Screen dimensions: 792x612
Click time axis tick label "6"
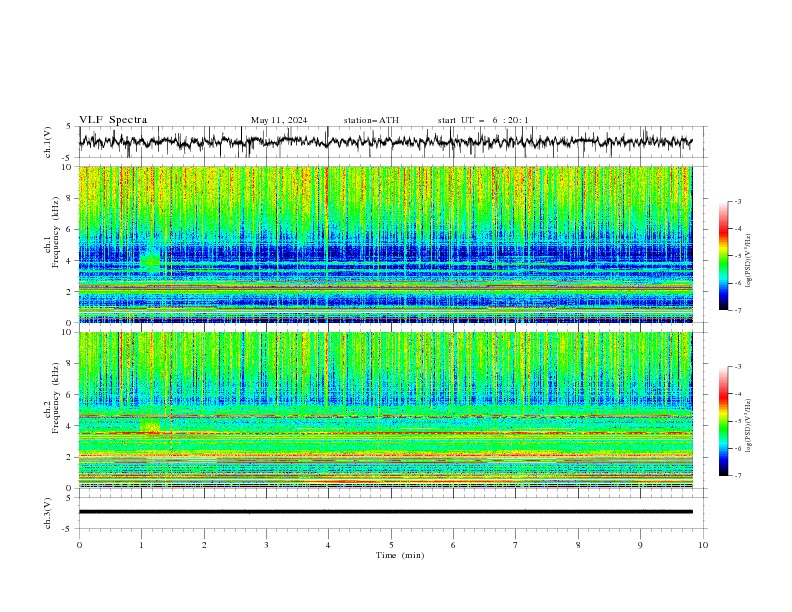tap(453, 545)
